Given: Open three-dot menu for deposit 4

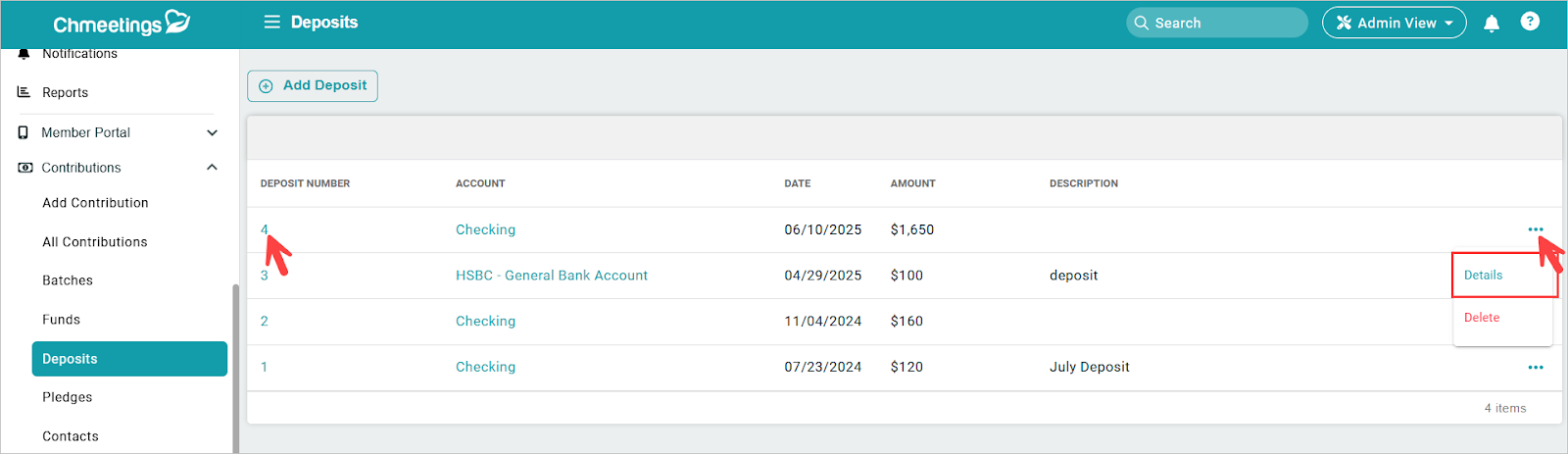Looking at the screenshot, I should [1535, 229].
